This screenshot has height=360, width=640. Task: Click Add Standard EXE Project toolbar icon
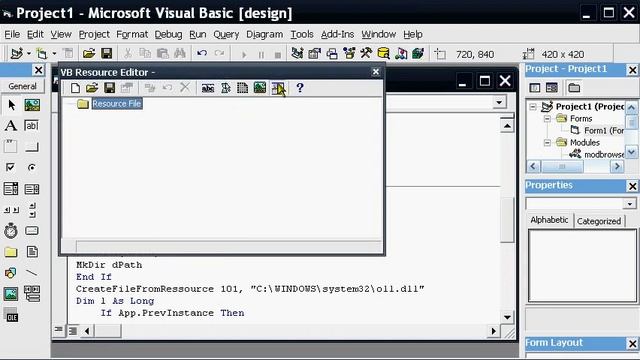pyautogui.click(x=16, y=53)
